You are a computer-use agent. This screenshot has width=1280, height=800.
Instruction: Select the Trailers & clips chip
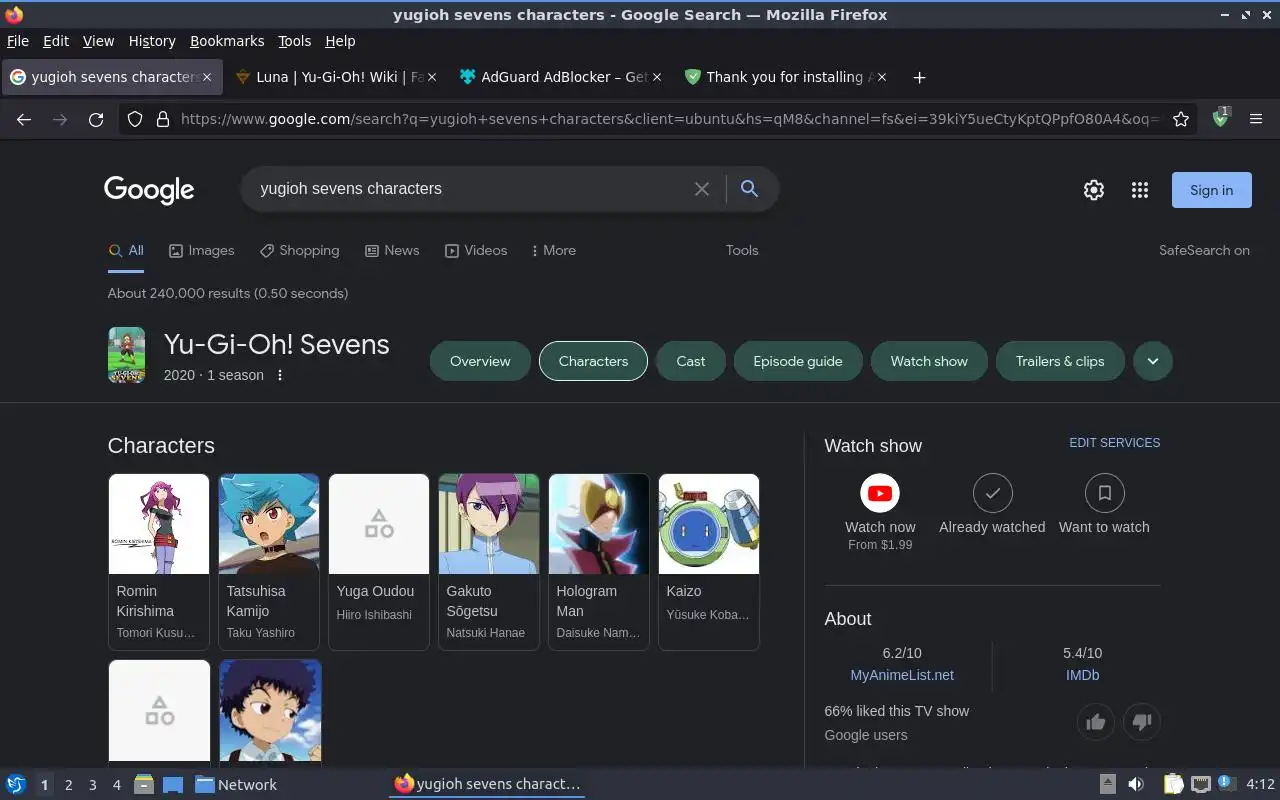(1060, 361)
